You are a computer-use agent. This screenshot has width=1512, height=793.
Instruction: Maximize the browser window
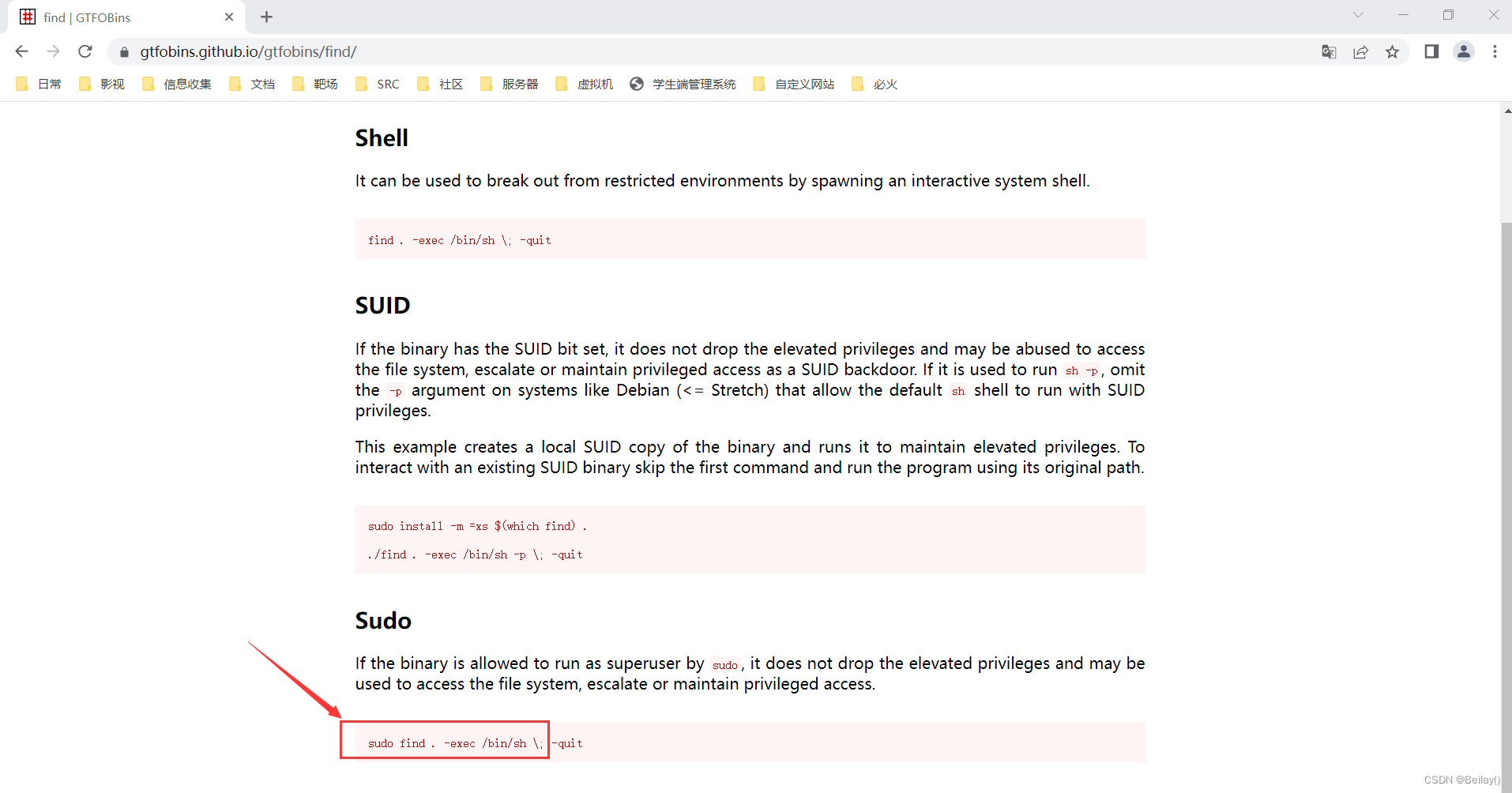coord(1448,14)
